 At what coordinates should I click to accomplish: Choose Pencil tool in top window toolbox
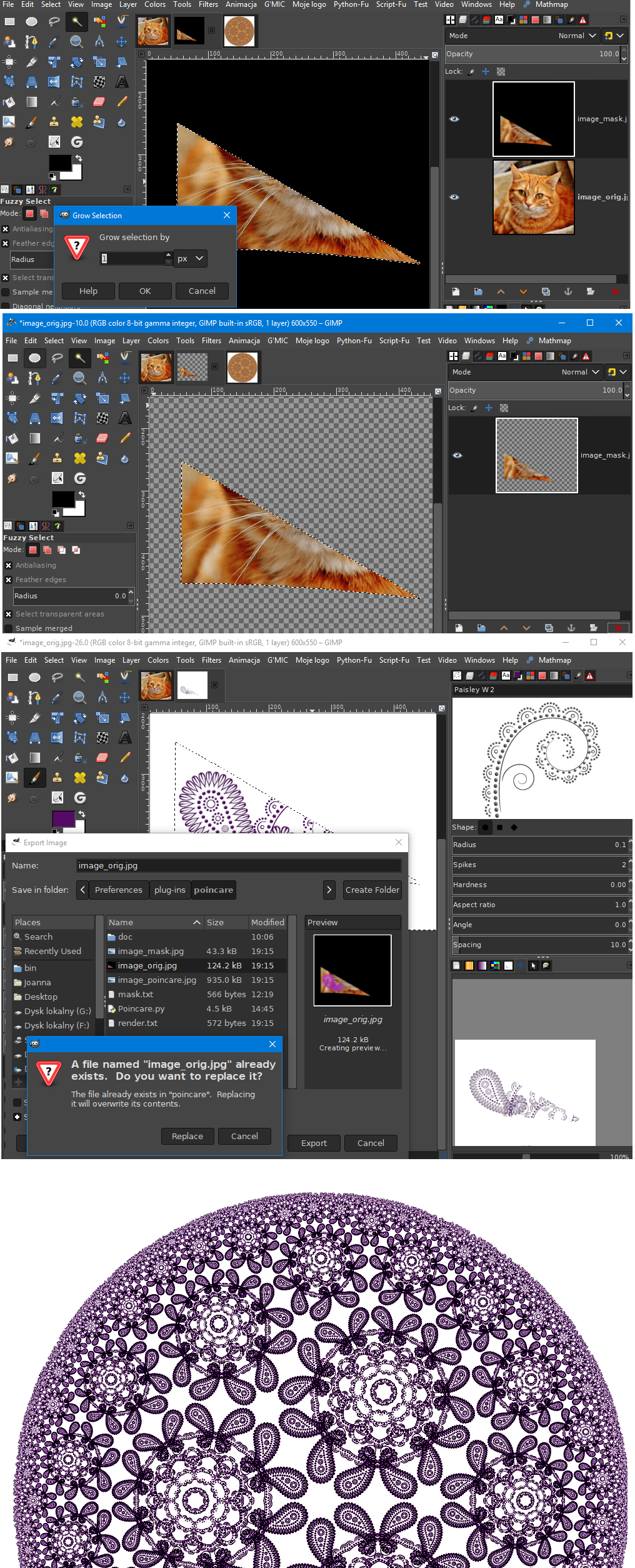[x=121, y=102]
